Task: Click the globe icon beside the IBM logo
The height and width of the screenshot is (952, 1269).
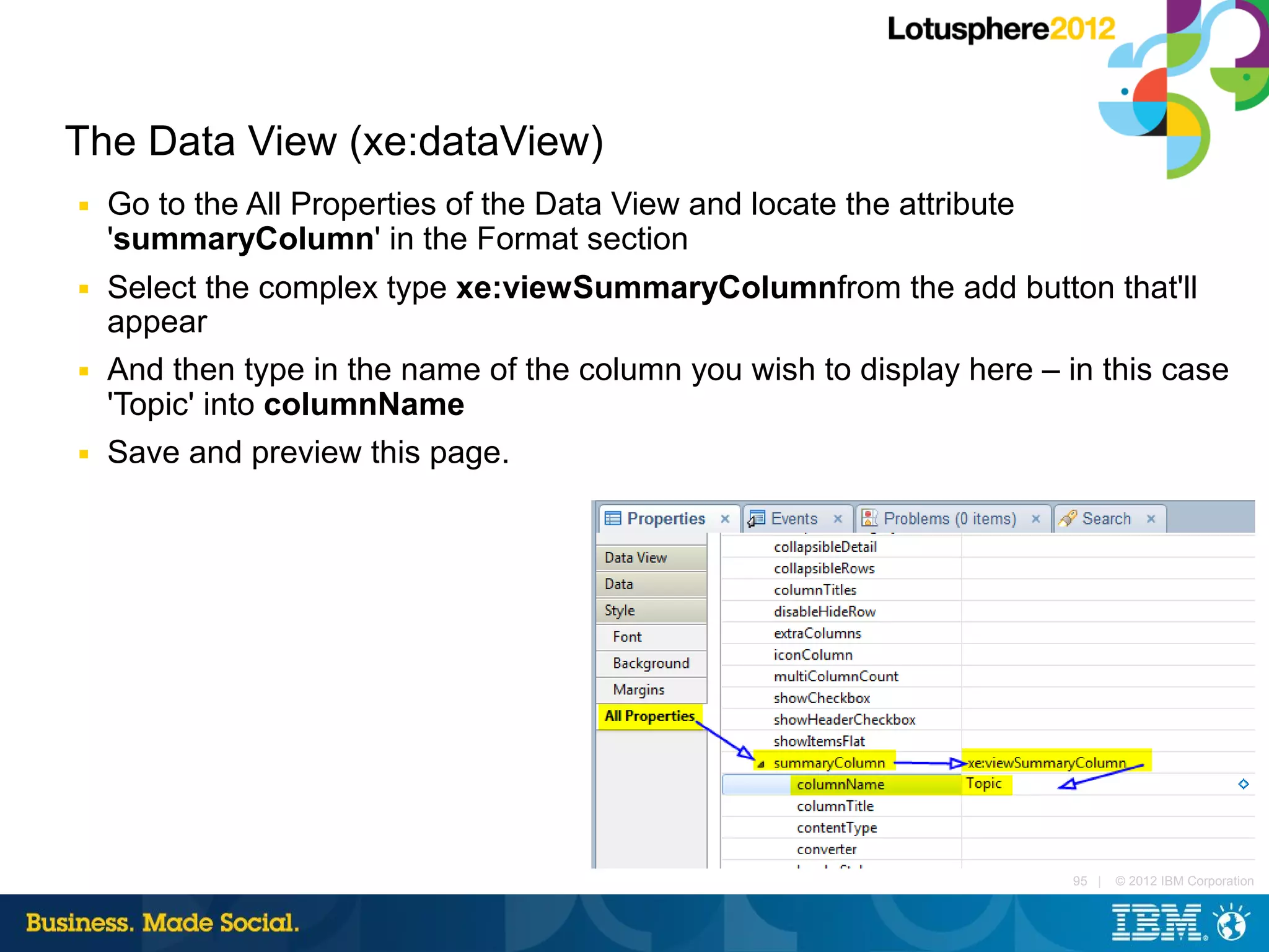Action: (1231, 922)
